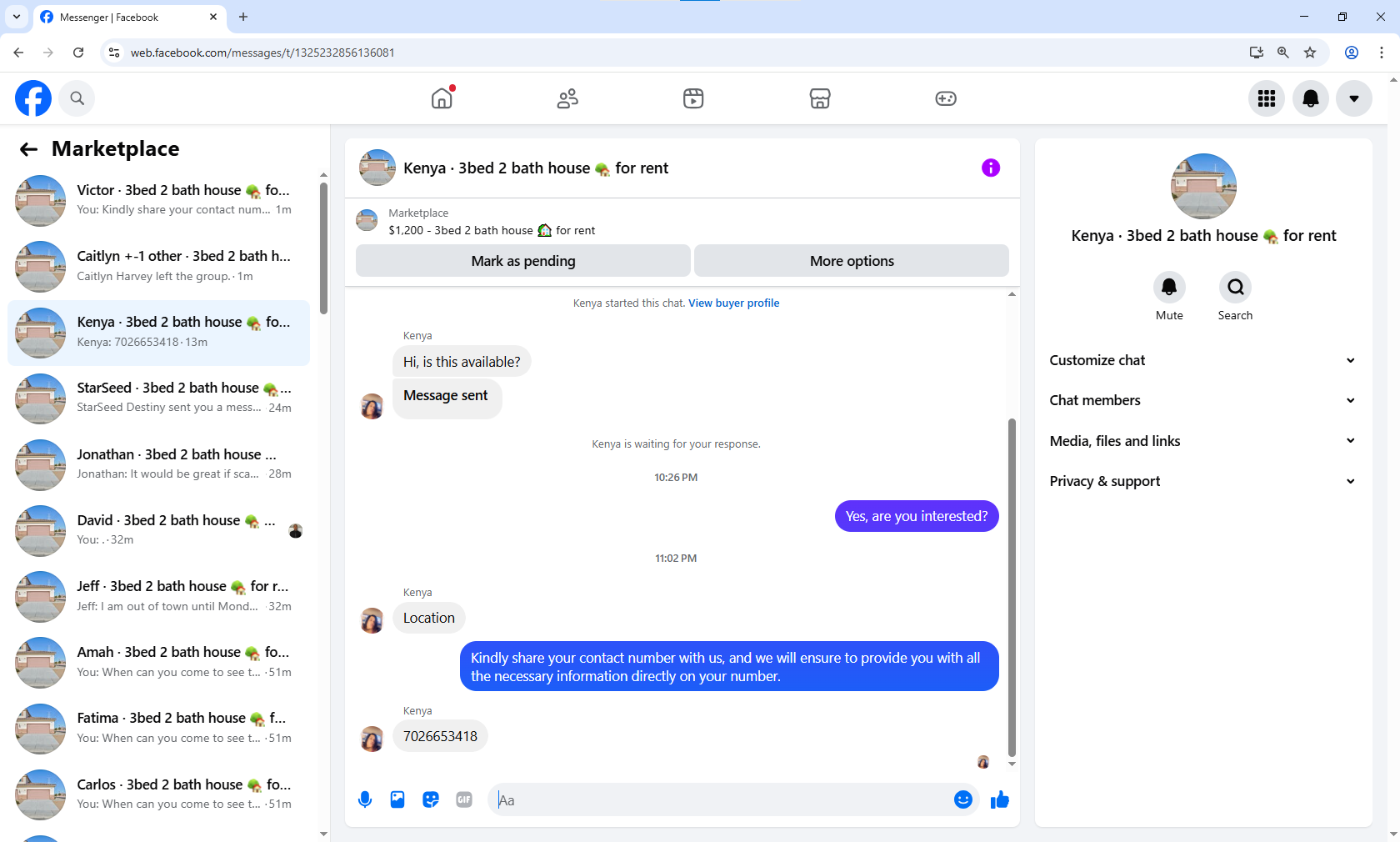Open the Caitlyn +-1 other conversation

coord(158,266)
